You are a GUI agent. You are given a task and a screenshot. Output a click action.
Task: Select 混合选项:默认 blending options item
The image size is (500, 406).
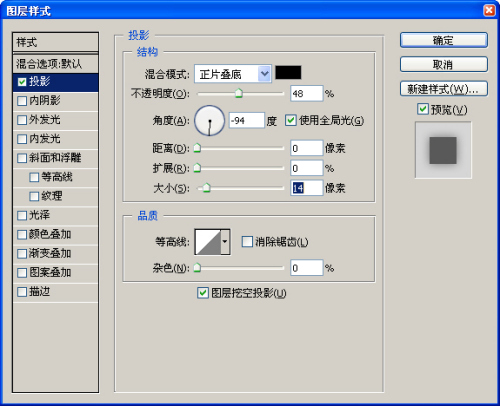[55, 64]
